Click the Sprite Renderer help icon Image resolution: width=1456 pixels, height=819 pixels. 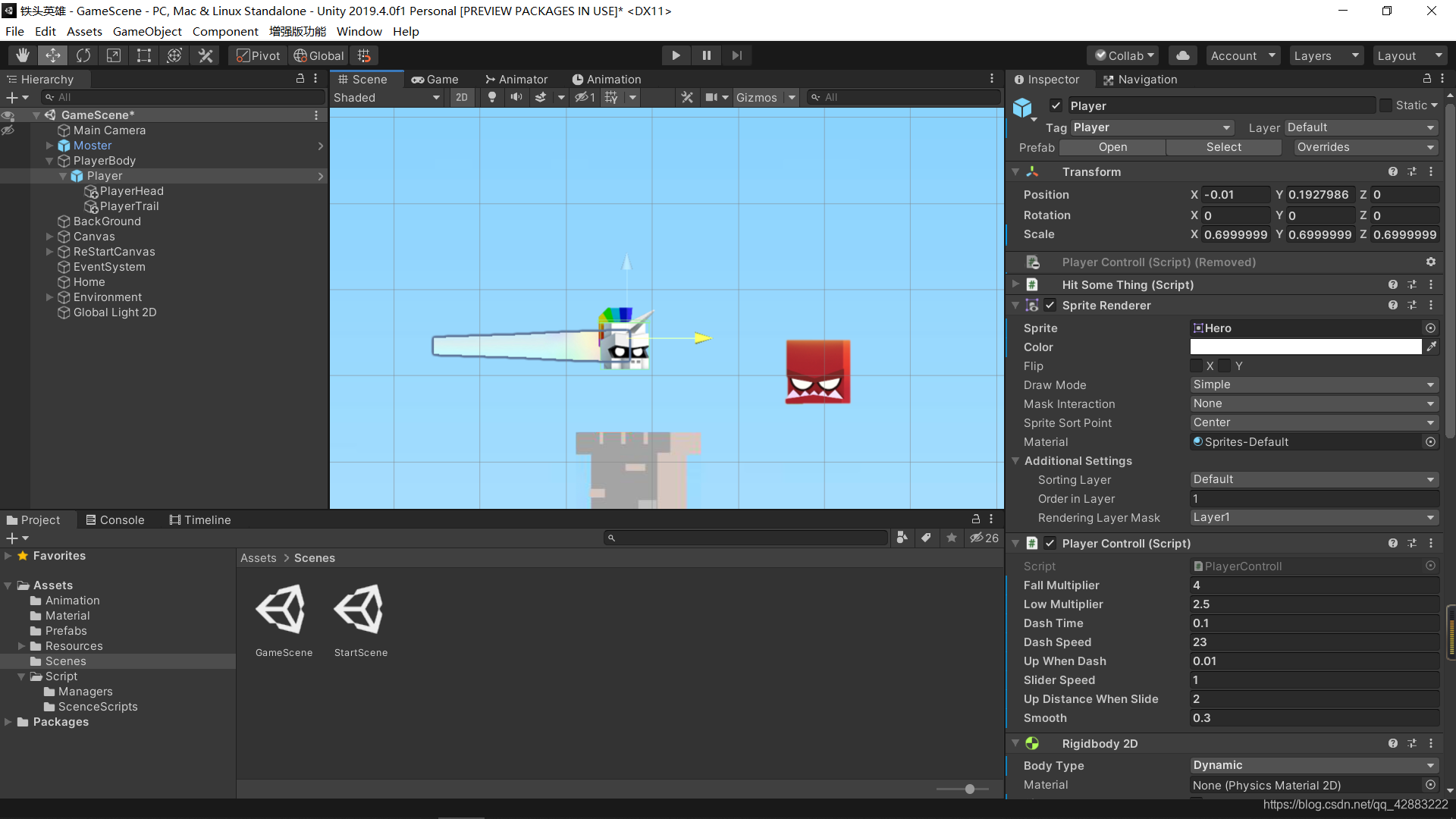point(1392,305)
